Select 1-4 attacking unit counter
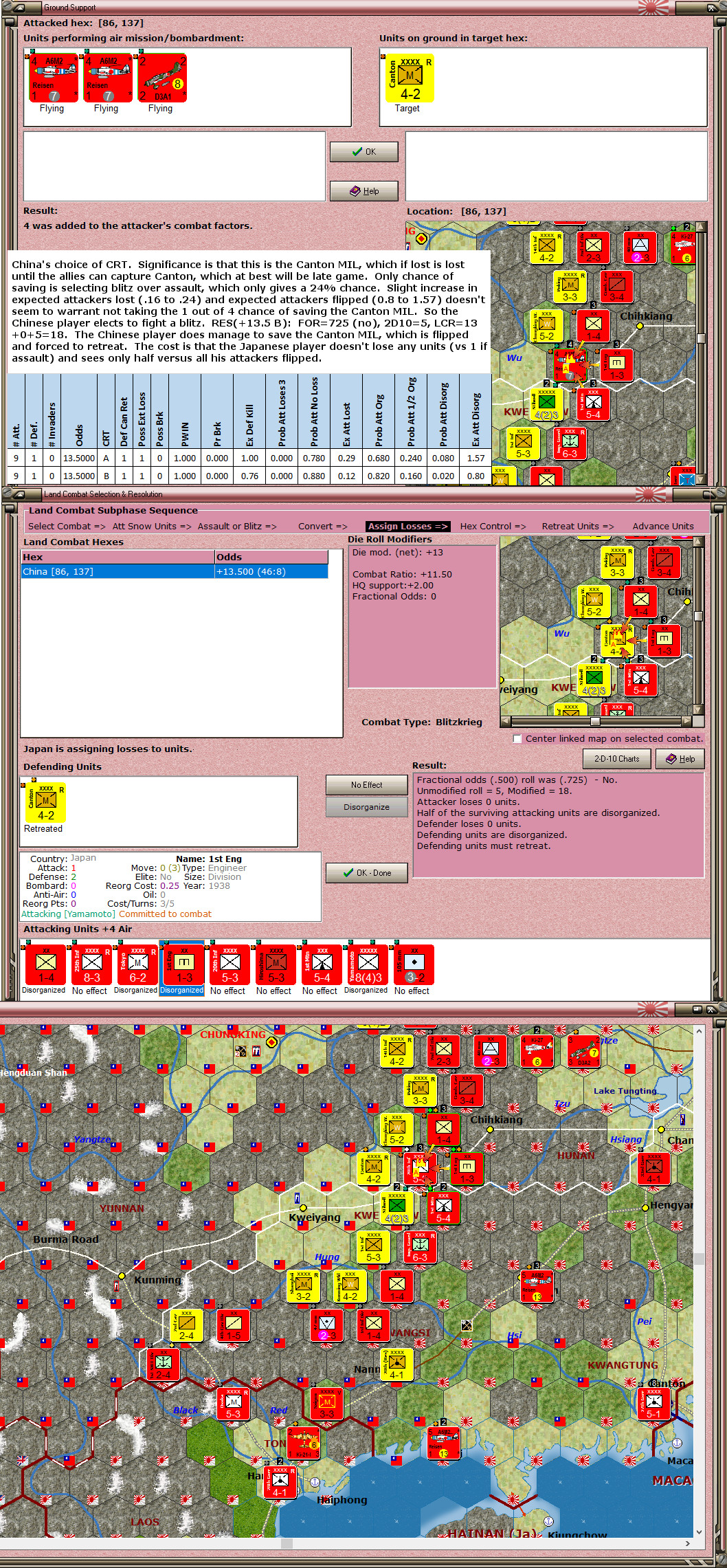Image resolution: width=727 pixels, height=1568 pixels. point(46,964)
